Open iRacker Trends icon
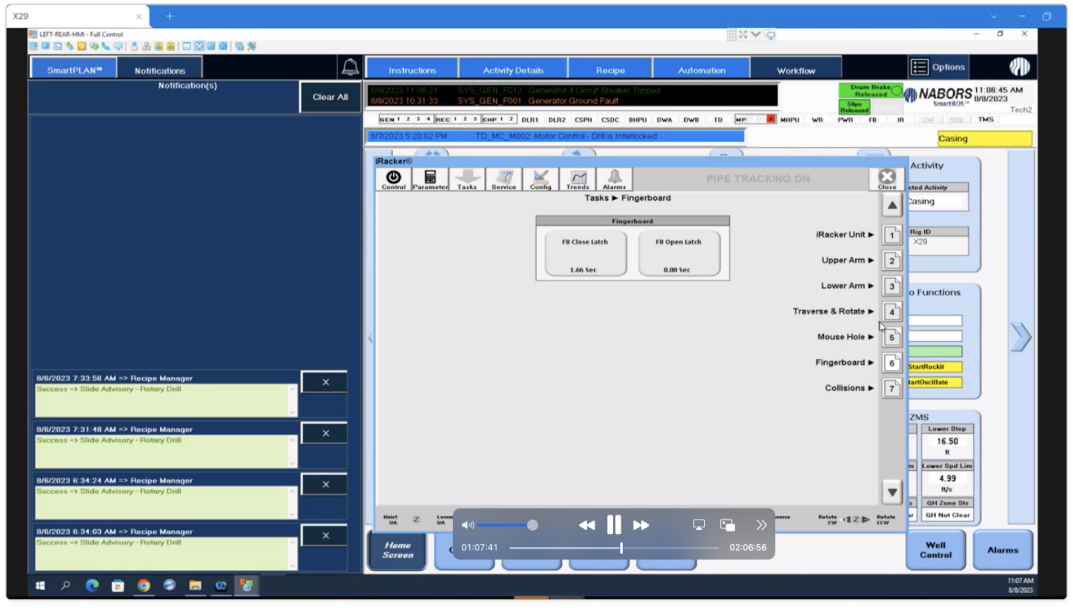Screen dimensions: 1073x608 pyautogui.click(x=578, y=179)
